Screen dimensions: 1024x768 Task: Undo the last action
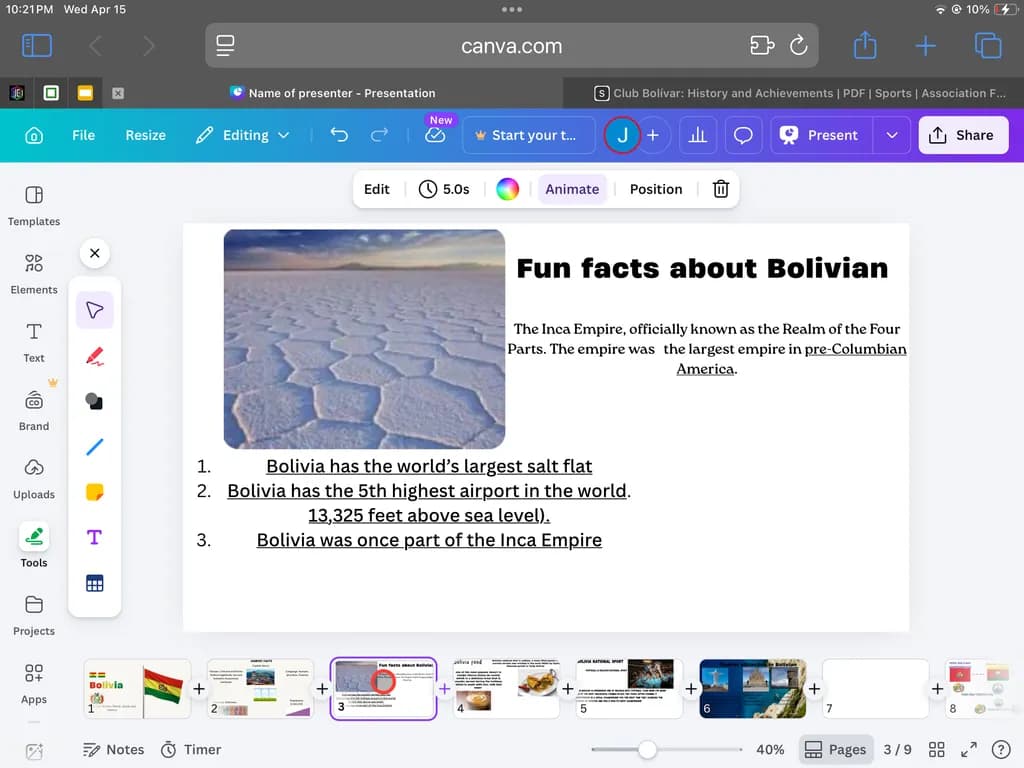click(339, 135)
